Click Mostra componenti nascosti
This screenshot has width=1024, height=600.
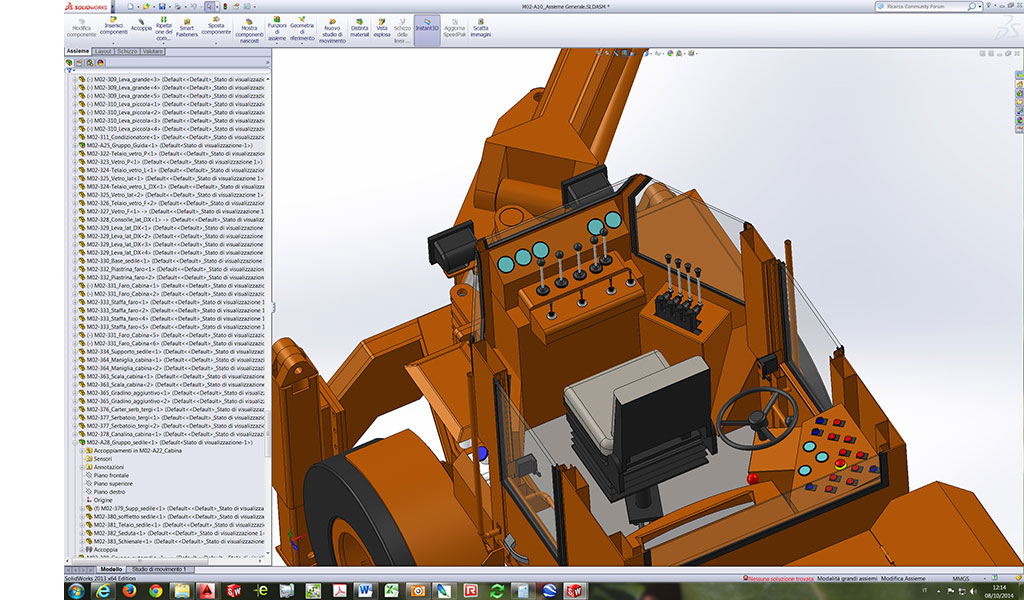[249, 30]
